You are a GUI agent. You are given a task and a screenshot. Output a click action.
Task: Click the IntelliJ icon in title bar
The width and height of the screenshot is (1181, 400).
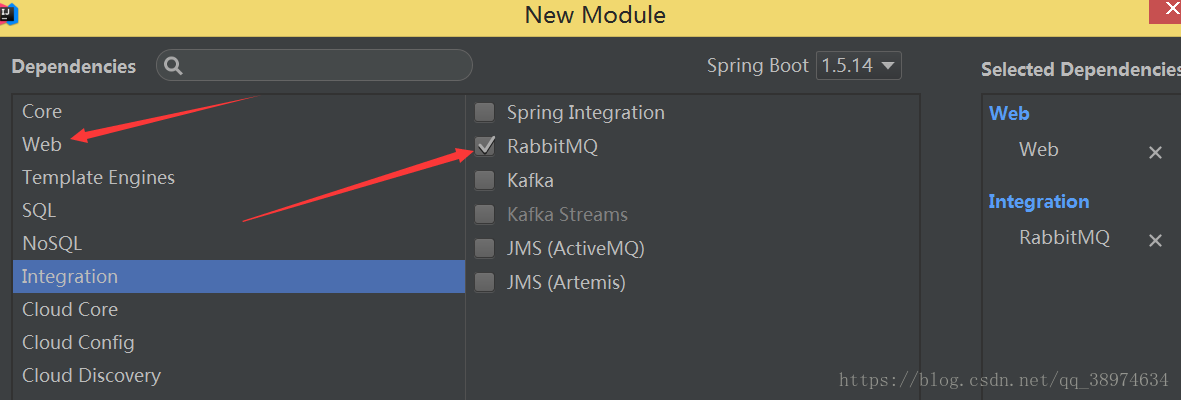pos(13,14)
